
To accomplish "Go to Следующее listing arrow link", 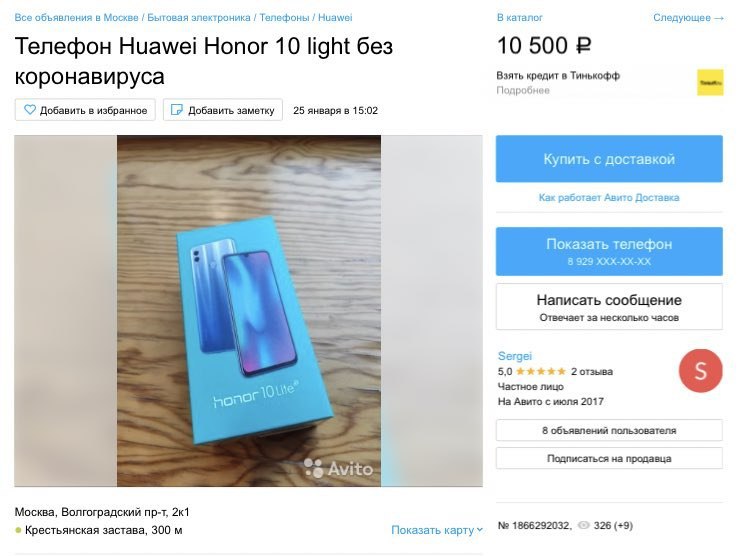I will point(688,18).
